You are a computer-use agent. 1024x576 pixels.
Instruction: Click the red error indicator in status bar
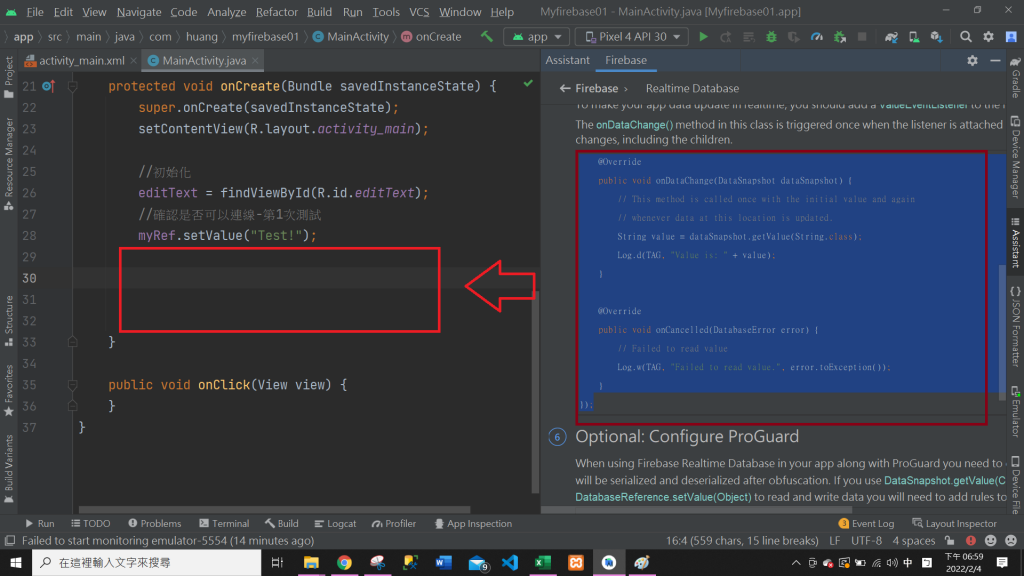click(971, 541)
